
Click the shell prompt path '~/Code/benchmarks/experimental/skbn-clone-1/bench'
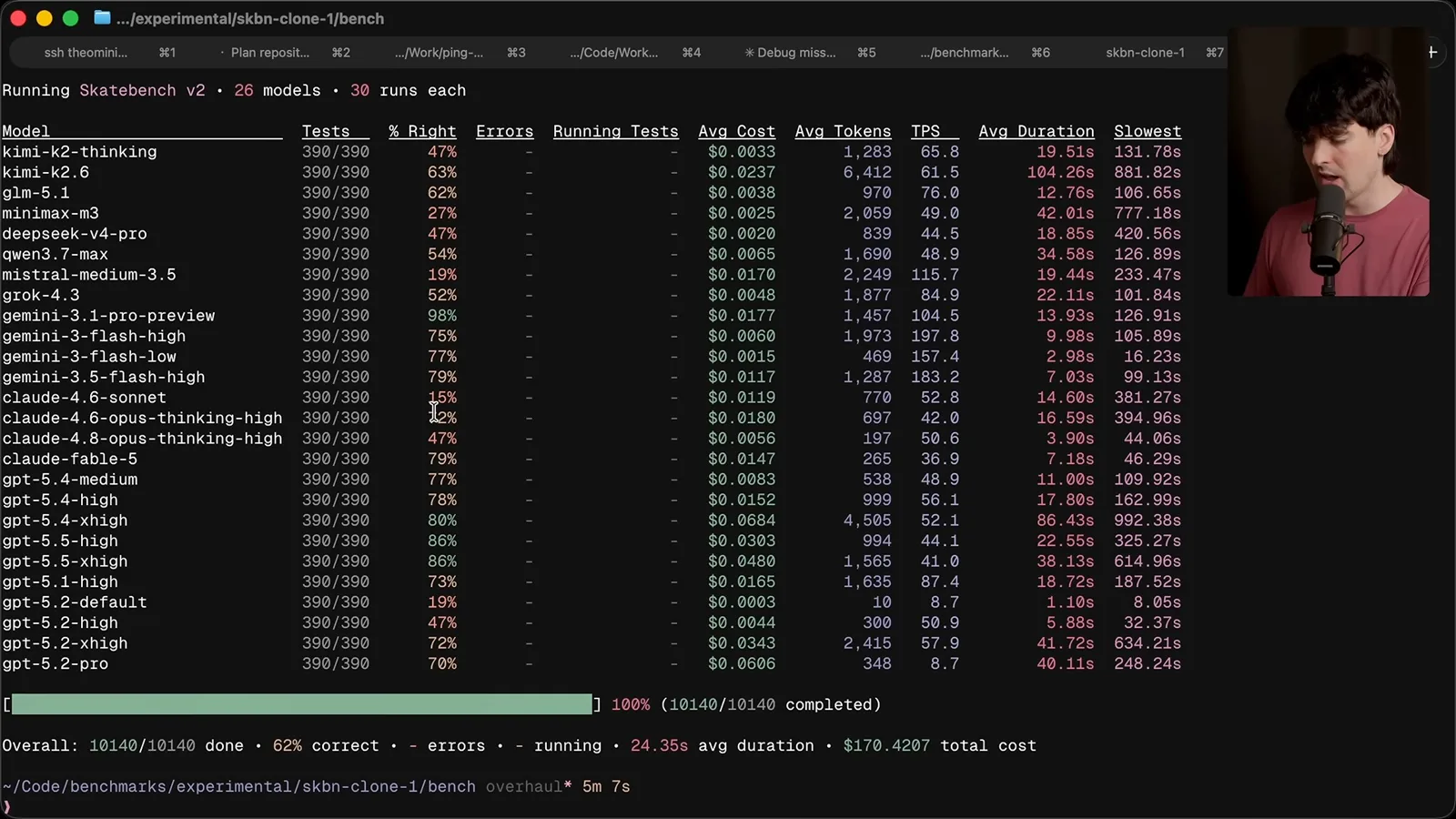(x=238, y=786)
